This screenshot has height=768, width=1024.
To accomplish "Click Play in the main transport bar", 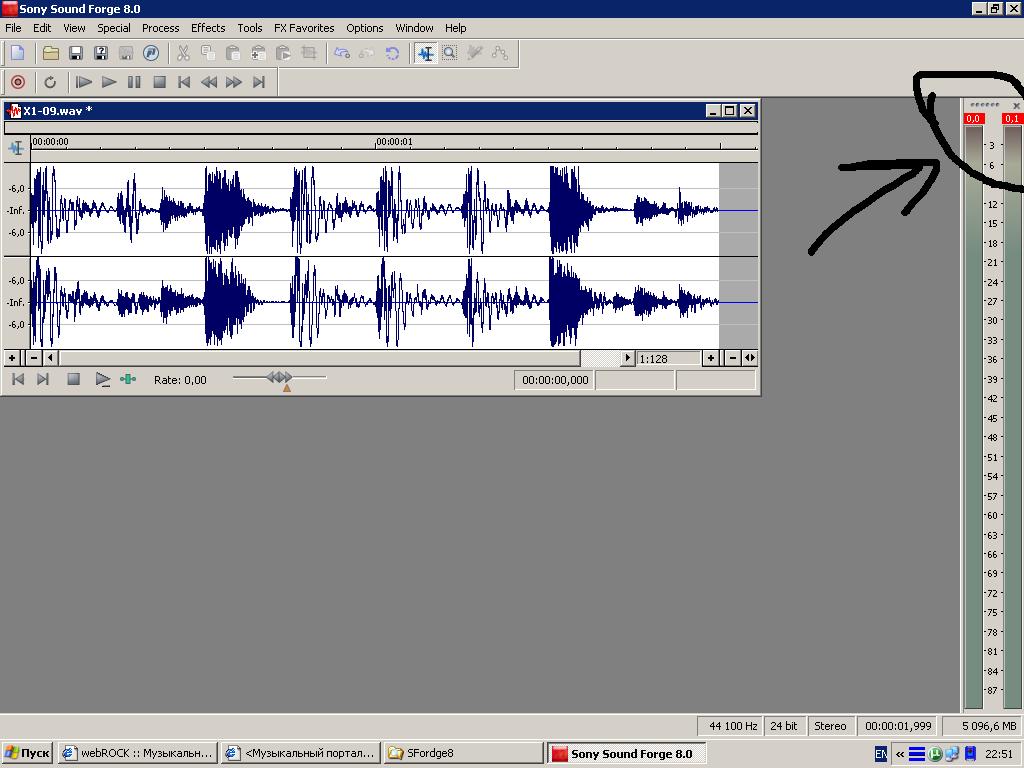I will click(109, 82).
